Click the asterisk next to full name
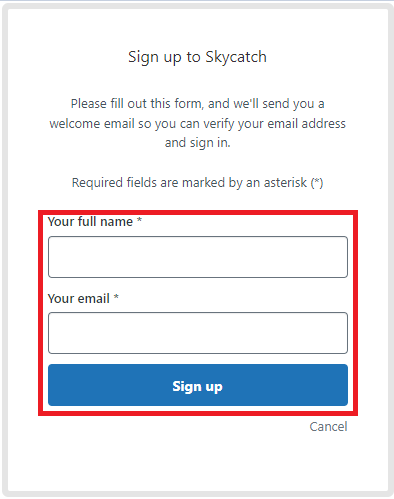This screenshot has width=394, height=499. coord(139,220)
